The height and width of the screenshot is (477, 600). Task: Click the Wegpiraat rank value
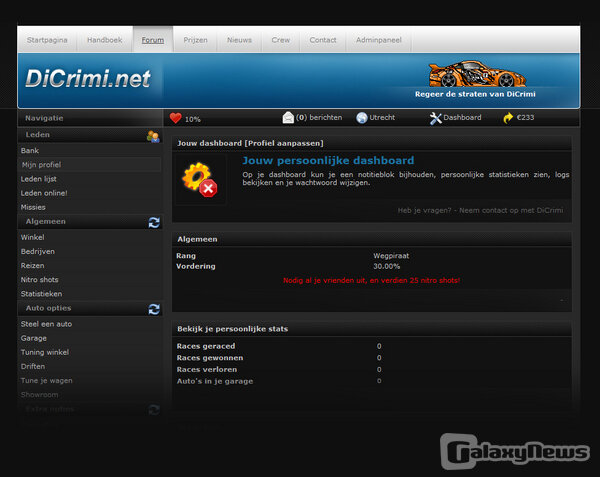coord(391,256)
